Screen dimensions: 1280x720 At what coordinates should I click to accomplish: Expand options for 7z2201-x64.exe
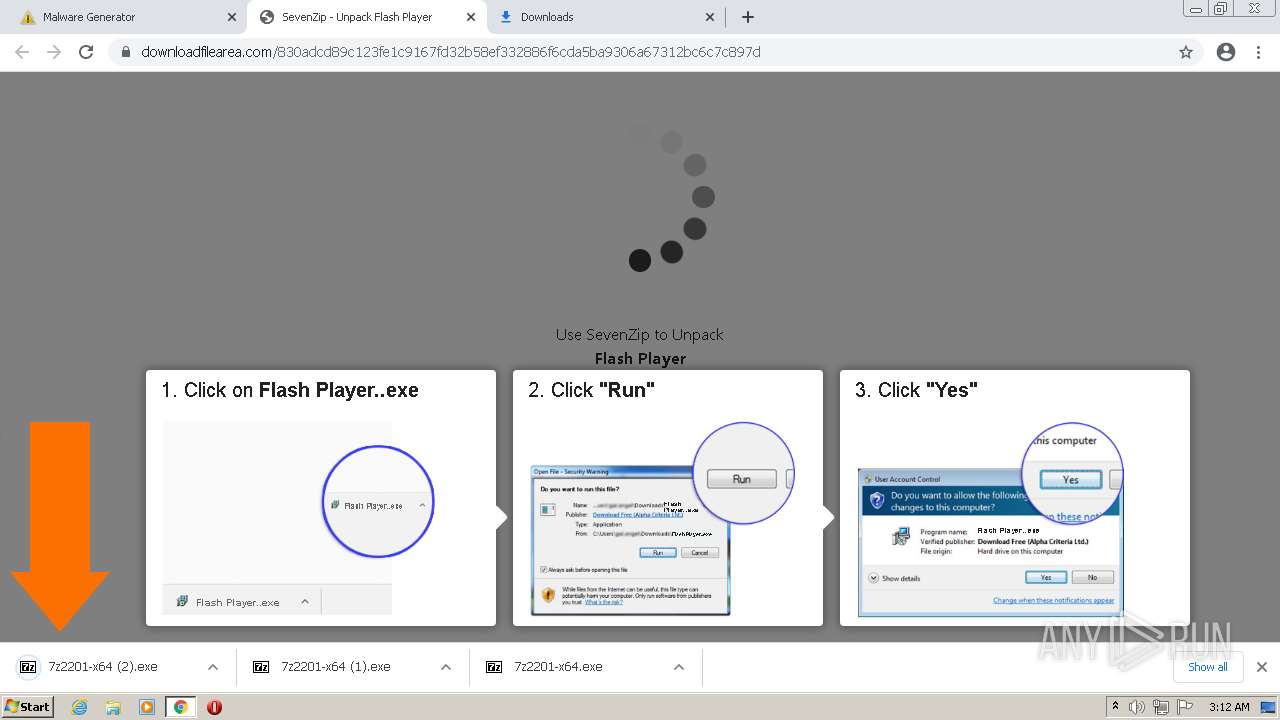pos(679,667)
